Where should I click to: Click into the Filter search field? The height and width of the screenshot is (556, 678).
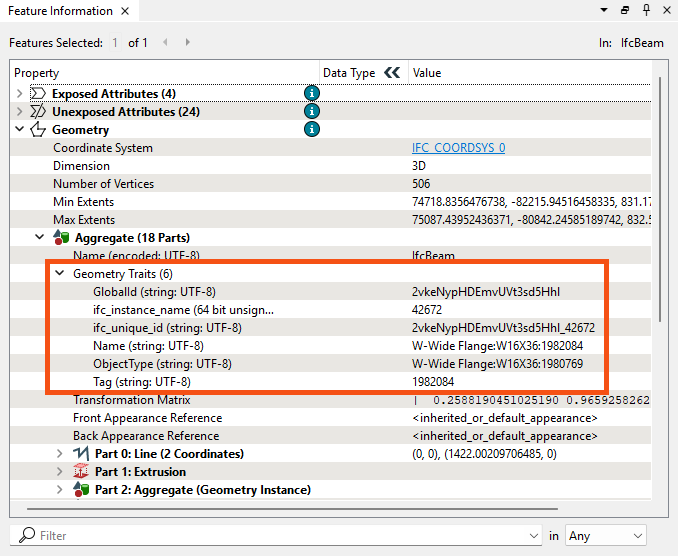[x=280, y=536]
